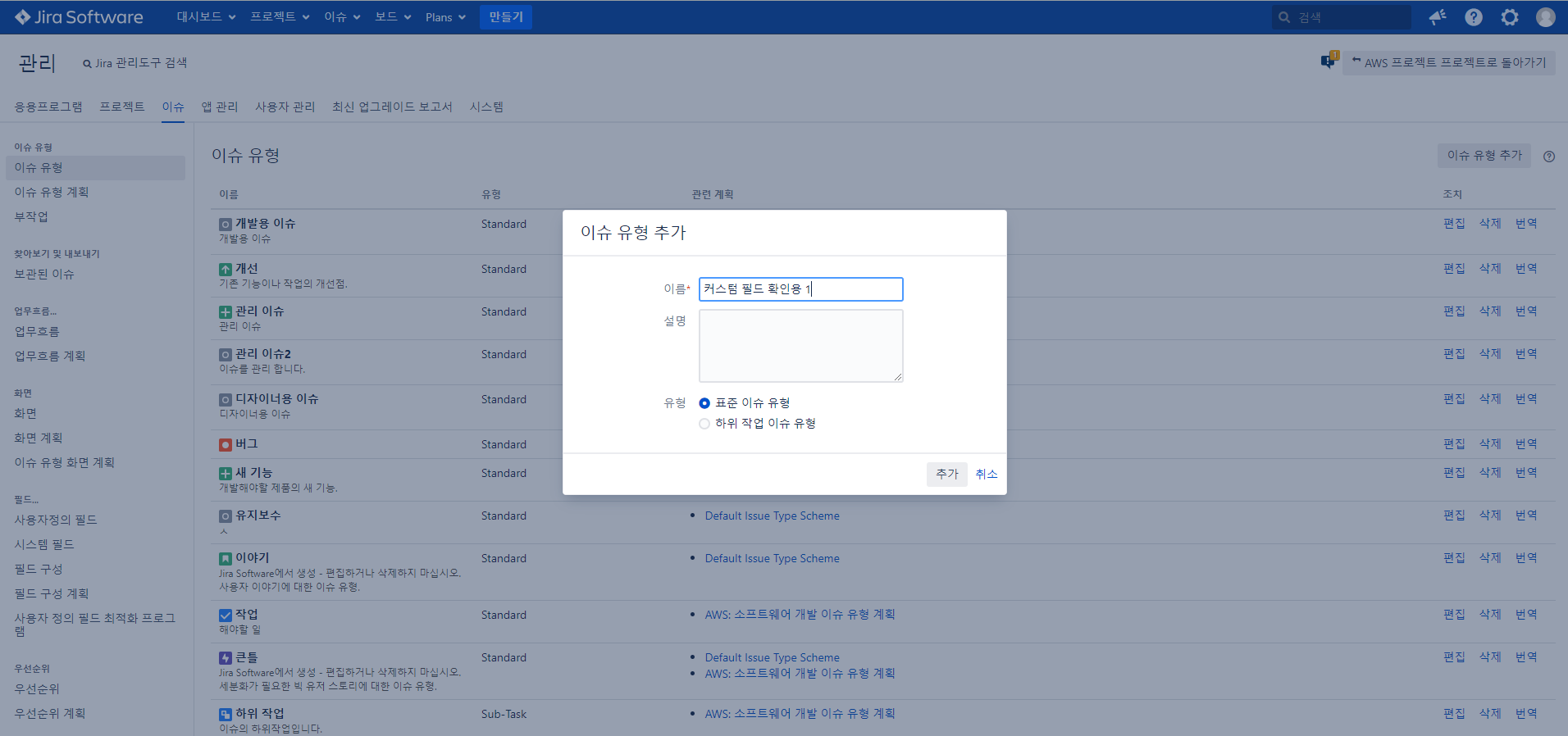Click the help icon beside 이슈 유형 추가 button
This screenshot has width=1568, height=736.
(1549, 157)
